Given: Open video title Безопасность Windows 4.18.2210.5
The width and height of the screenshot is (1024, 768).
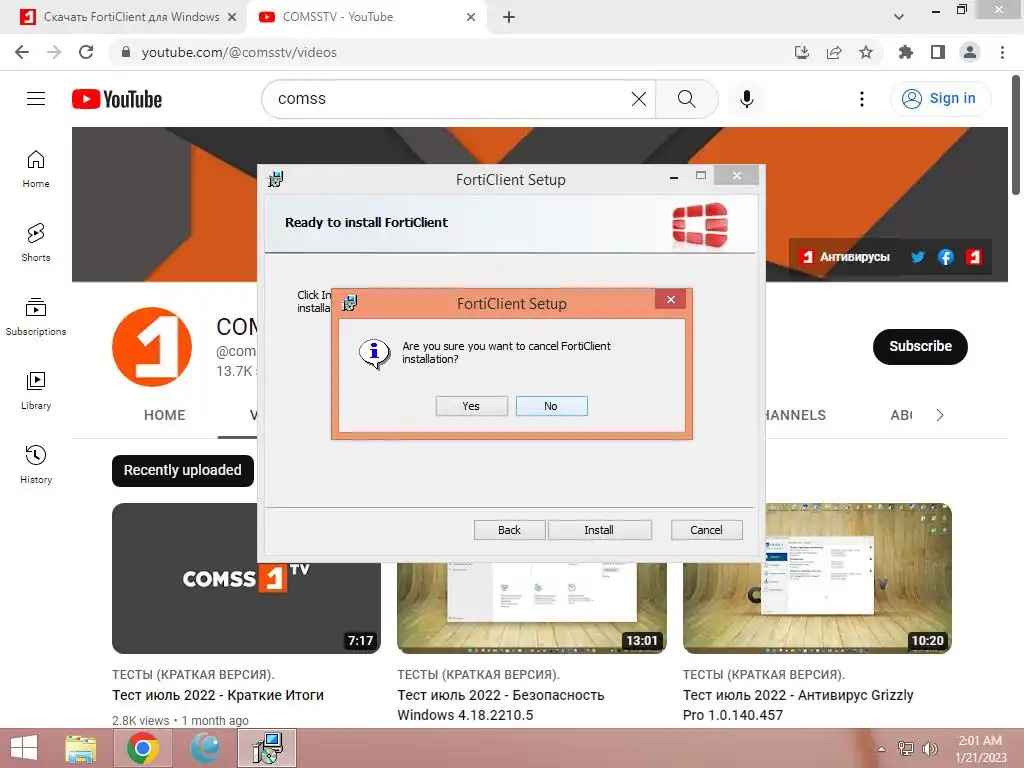Looking at the screenshot, I should [500, 705].
